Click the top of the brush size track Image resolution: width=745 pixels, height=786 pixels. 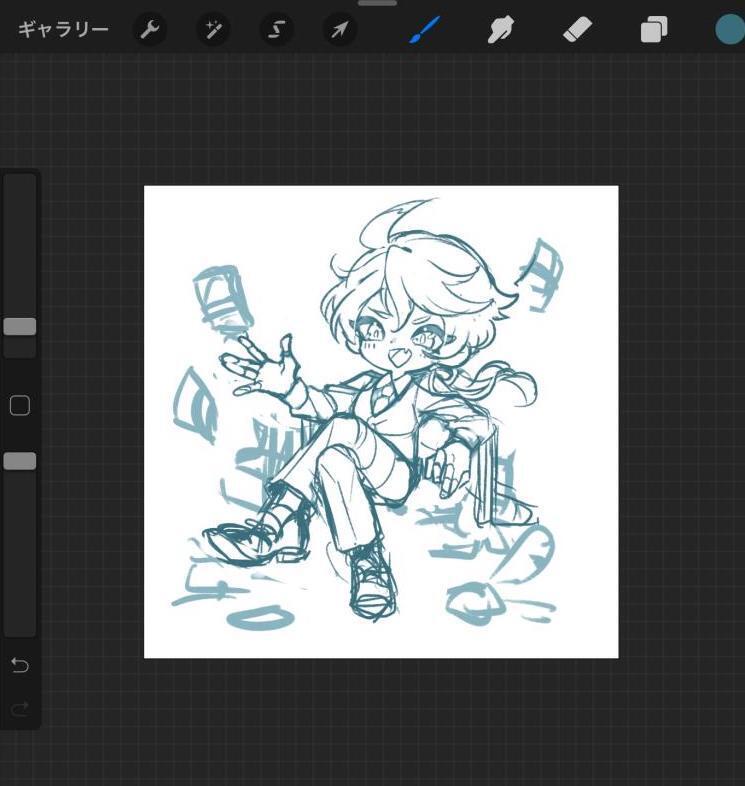20,185
